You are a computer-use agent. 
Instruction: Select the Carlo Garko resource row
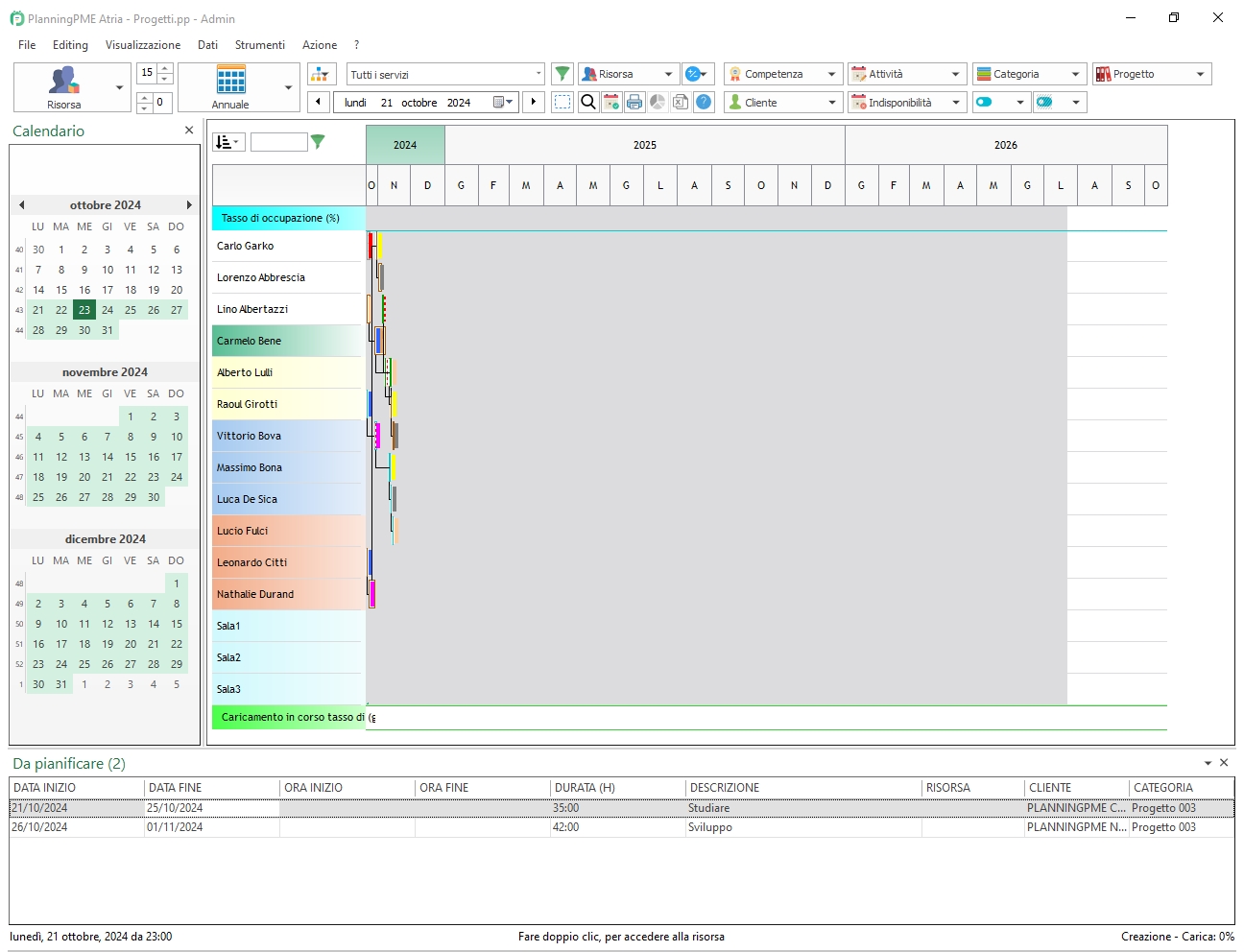(287, 246)
